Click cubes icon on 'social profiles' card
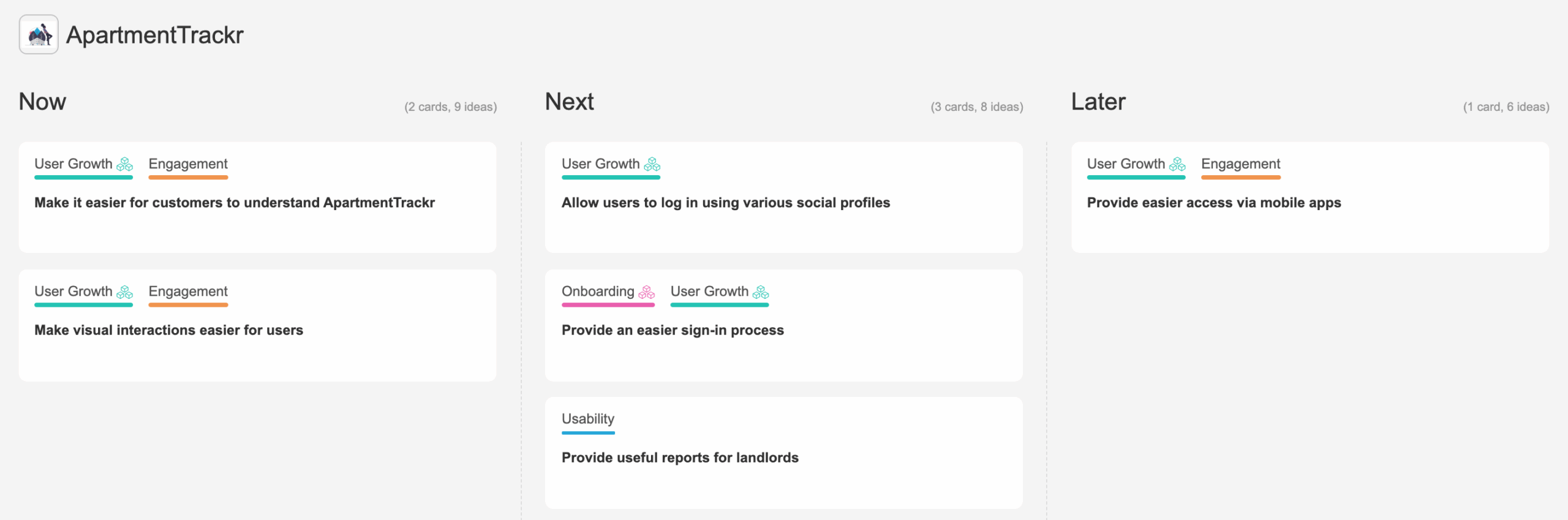 (652, 165)
